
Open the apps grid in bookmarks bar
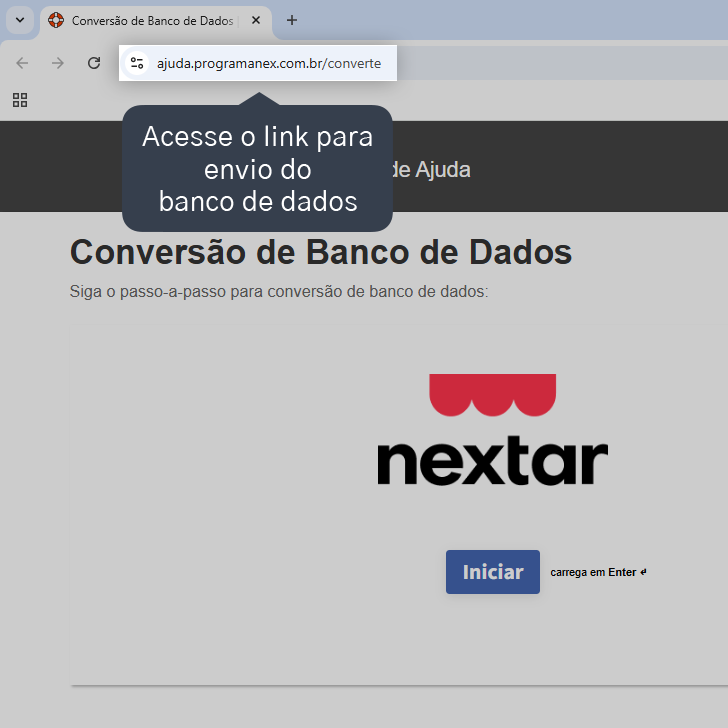click(x=20, y=100)
